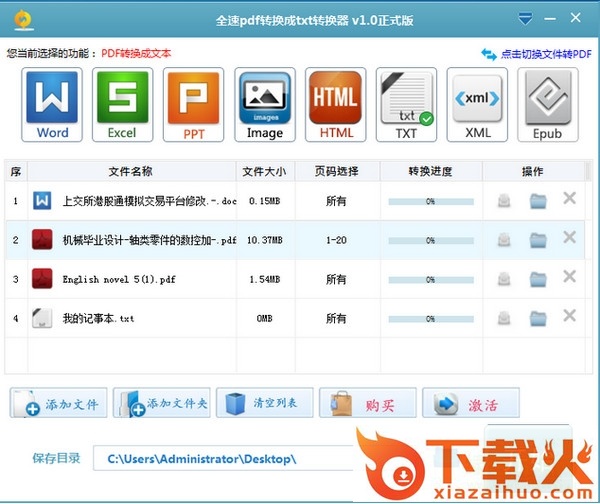Viewport: 600px width, 504px height.
Task: Click the progress bar of the first file
Action: click(429, 201)
